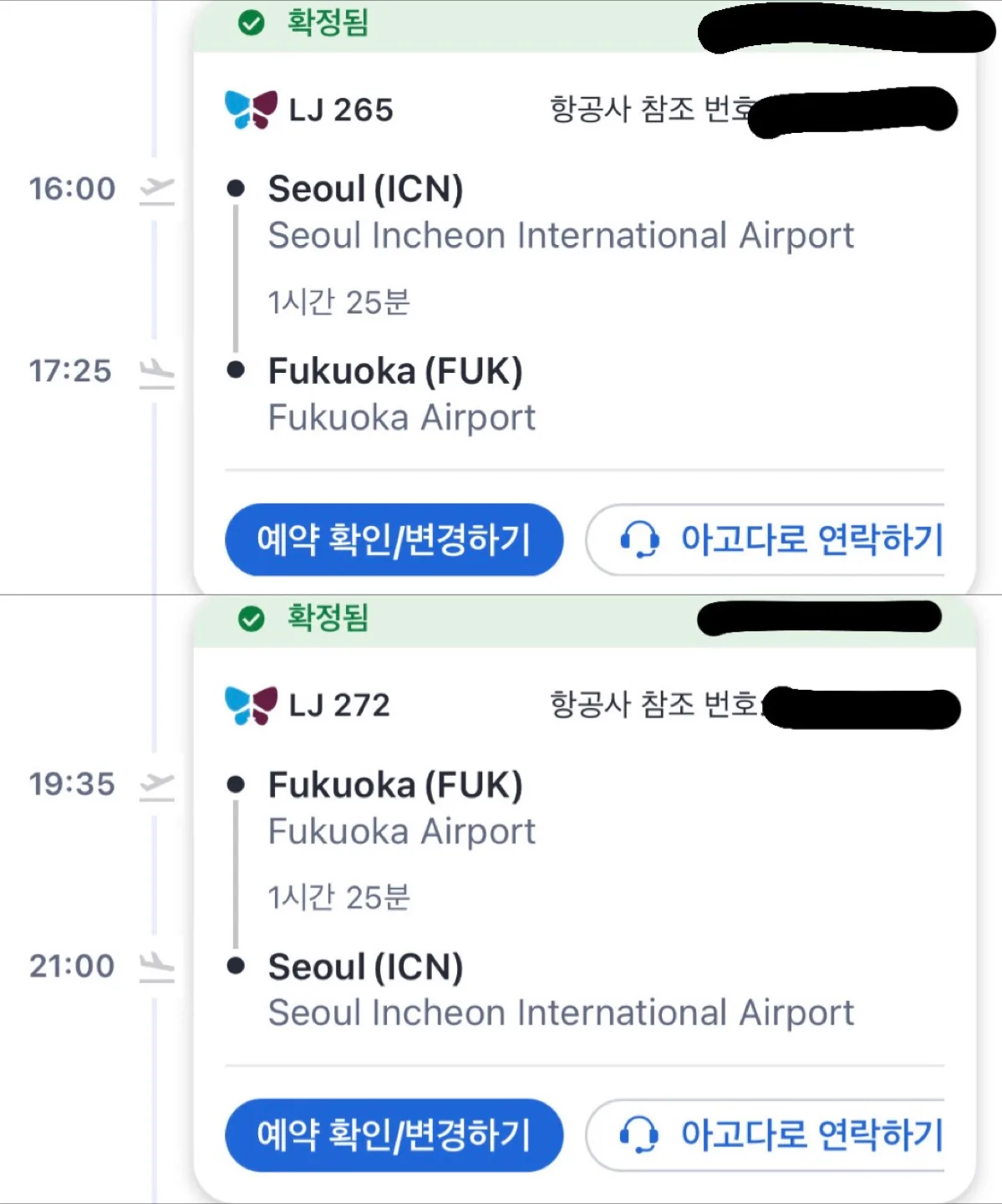
Task: Click the landing plane icon beside 21:00
Action: (157, 967)
